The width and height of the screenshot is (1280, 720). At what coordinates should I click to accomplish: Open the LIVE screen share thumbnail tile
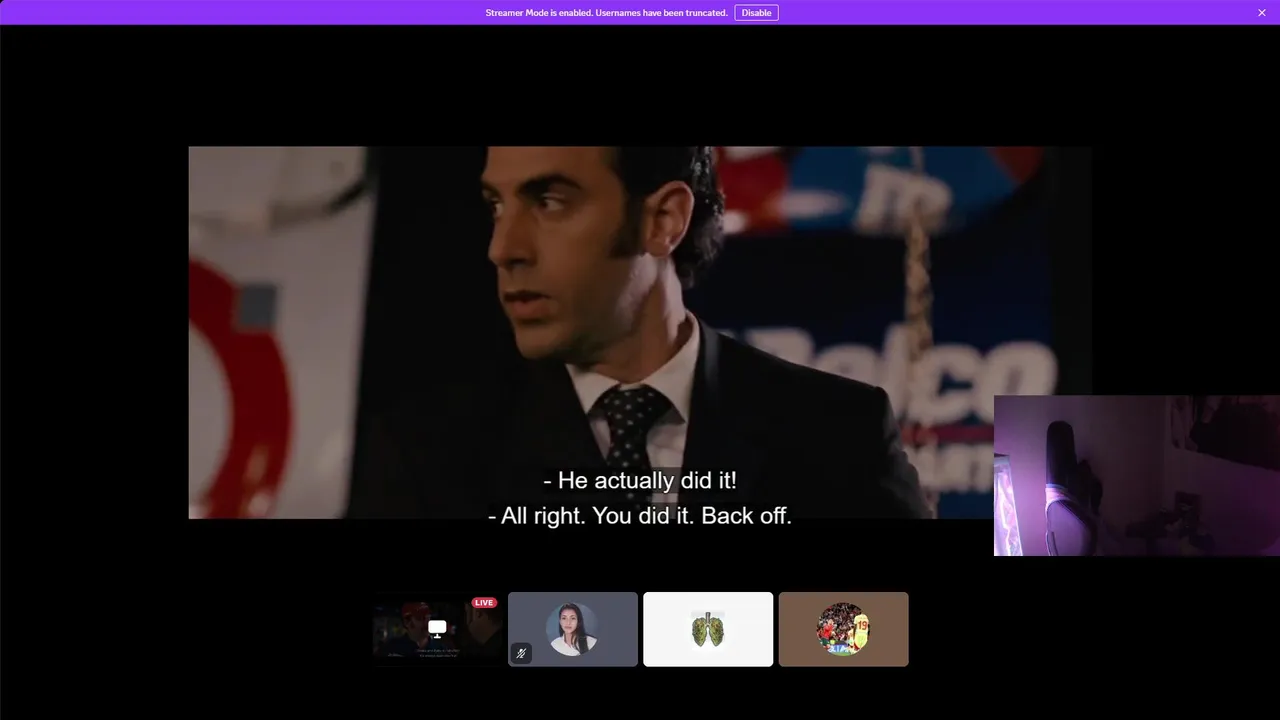437,629
